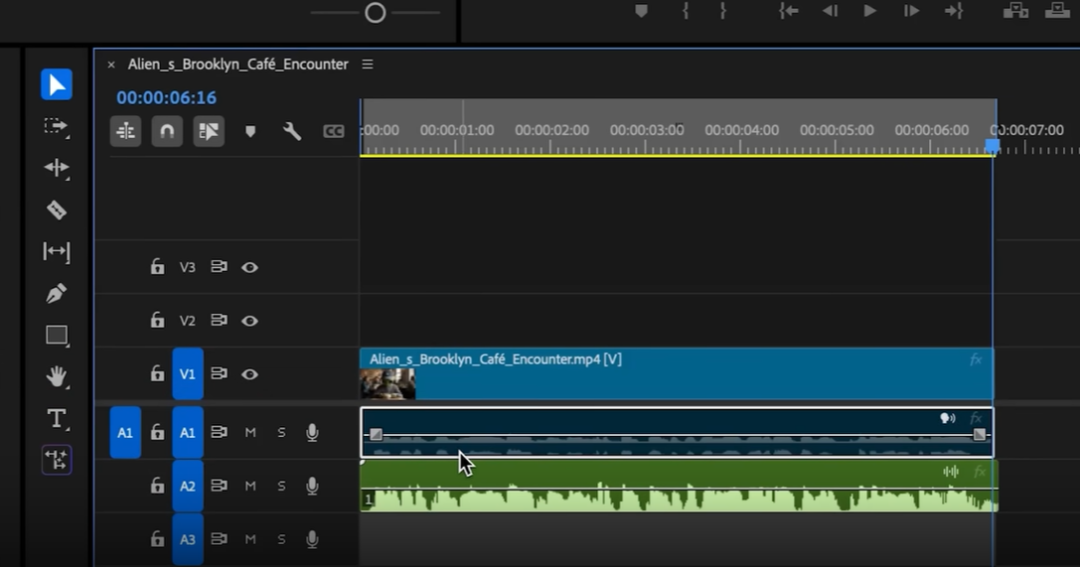Select the Type tool
Image resolution: width=1080 pixels, height=567 pixels.
57,419
